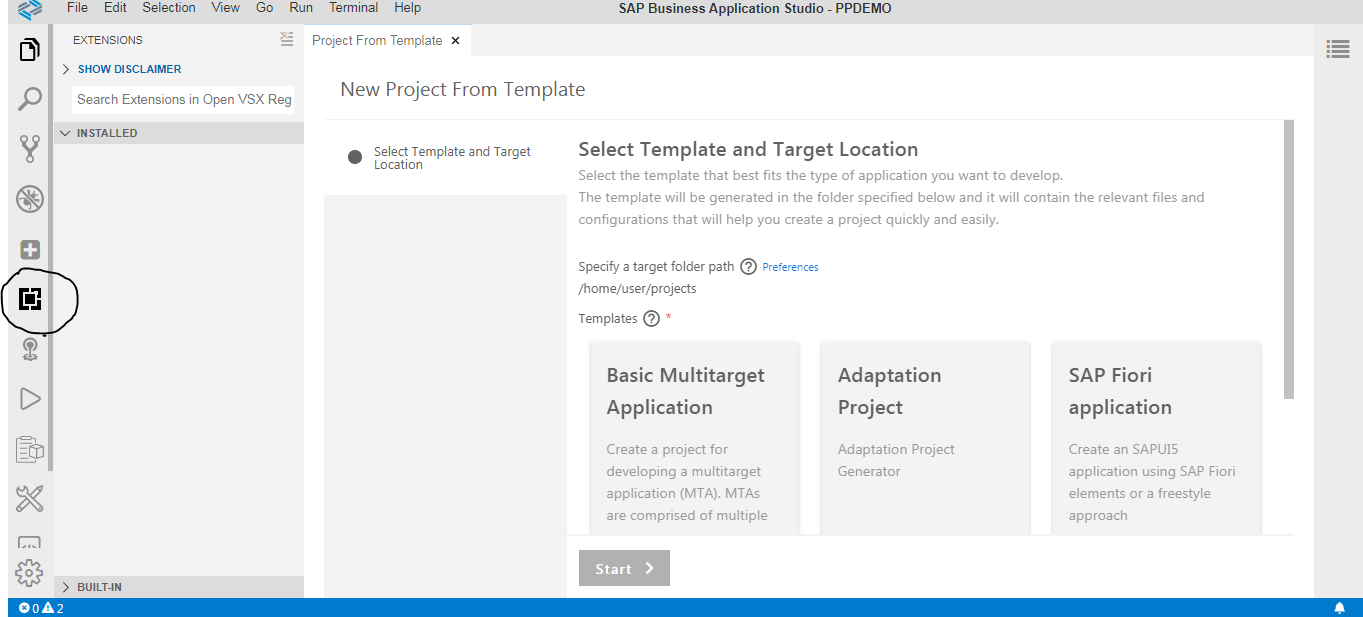
Task: Close the Project From Template tab
Action: click(x=456, y=41)
